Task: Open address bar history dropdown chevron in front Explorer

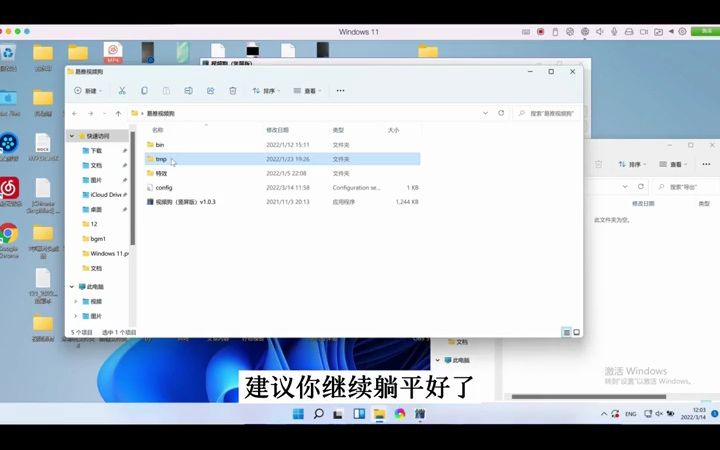Action: 485,113
